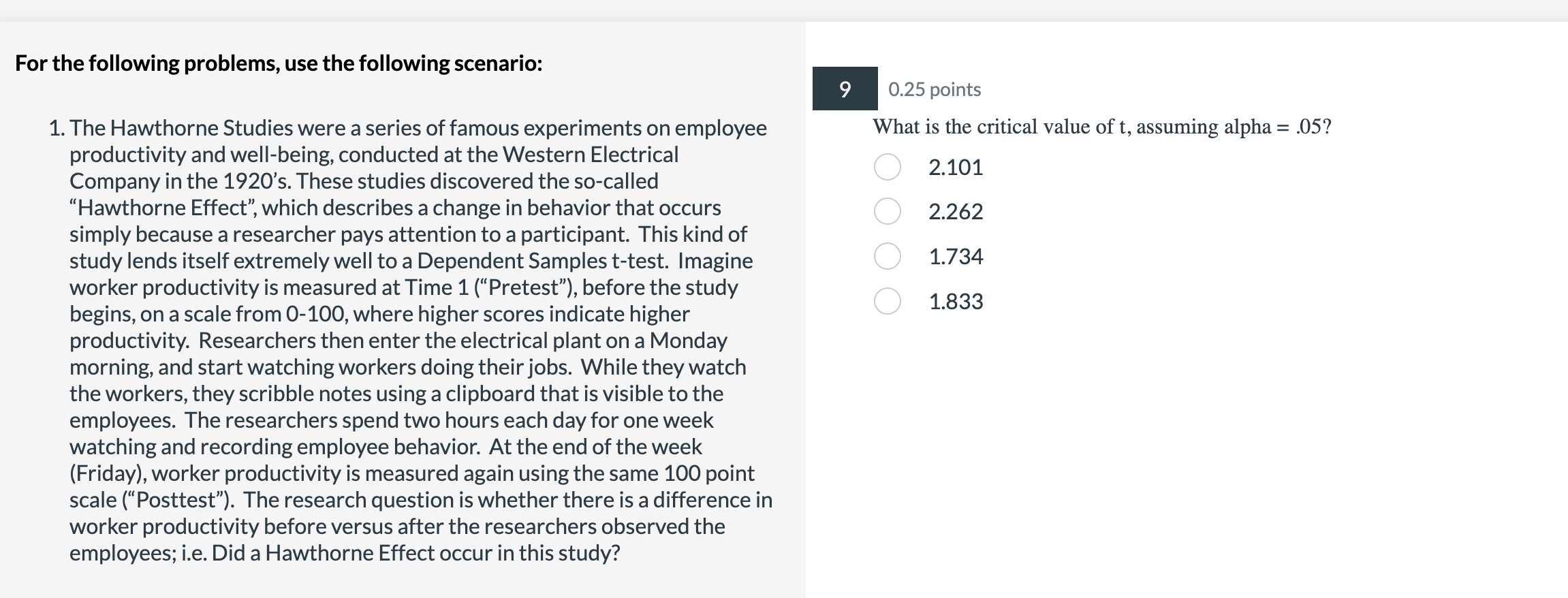Select the 2.101 radio button
The image size is (1568, 598).
[888, 167]
